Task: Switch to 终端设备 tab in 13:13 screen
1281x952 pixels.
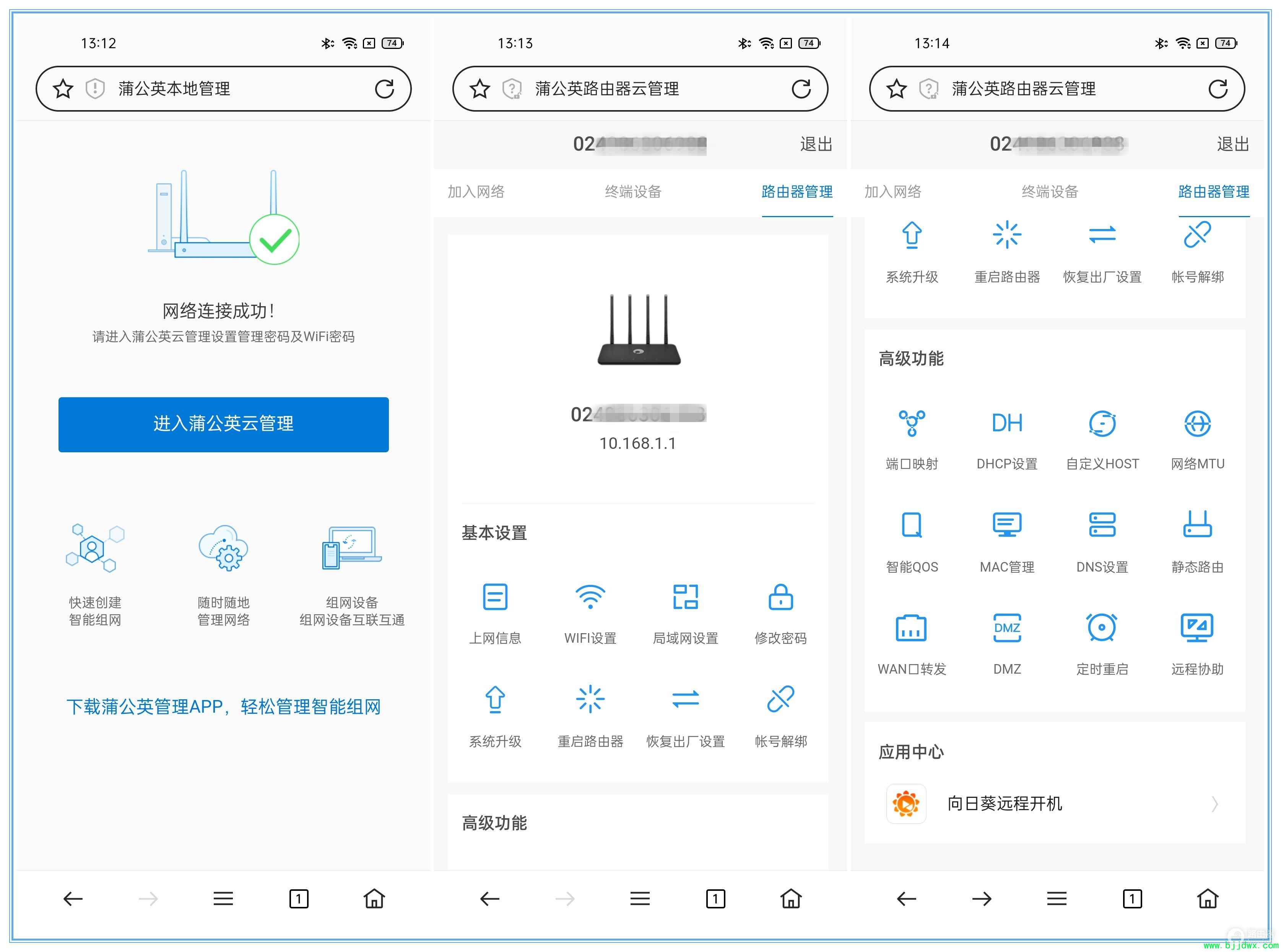Action: (633, 191)
